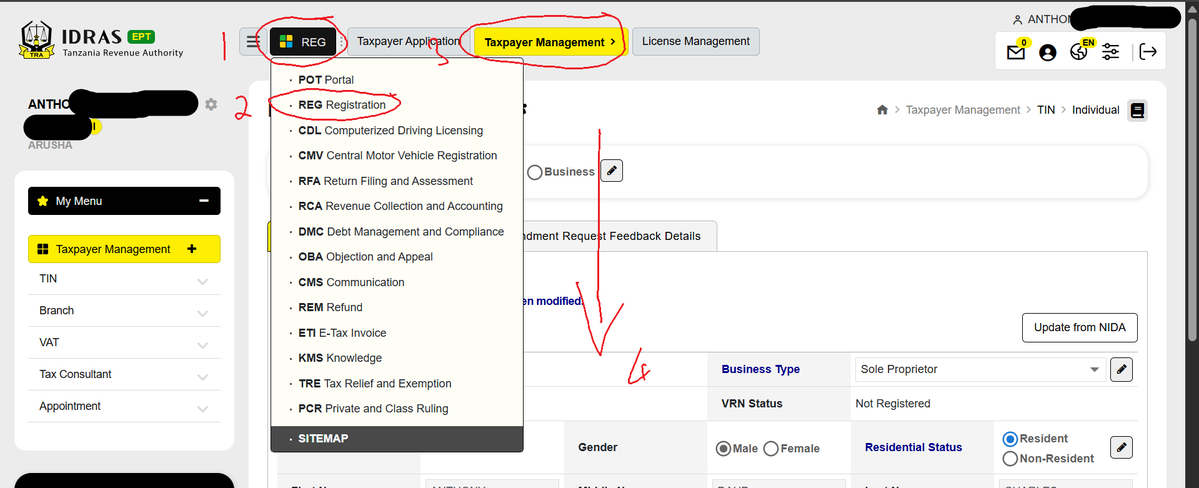Open the mail inbox envelope icon
Screen dimensions: 1199x488
coord(1015,52)
